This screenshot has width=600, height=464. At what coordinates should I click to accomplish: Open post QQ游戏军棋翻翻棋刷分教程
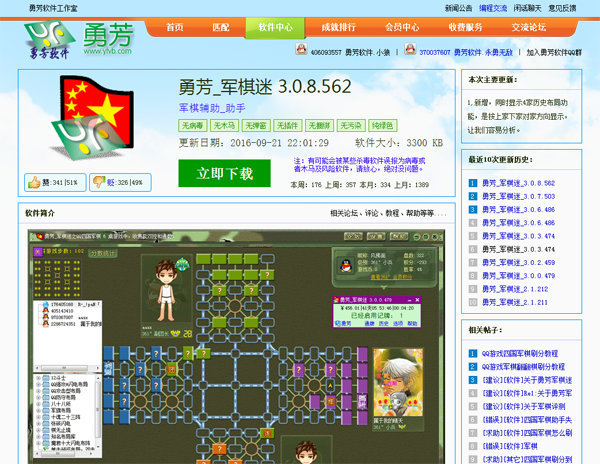coord(523,367)
